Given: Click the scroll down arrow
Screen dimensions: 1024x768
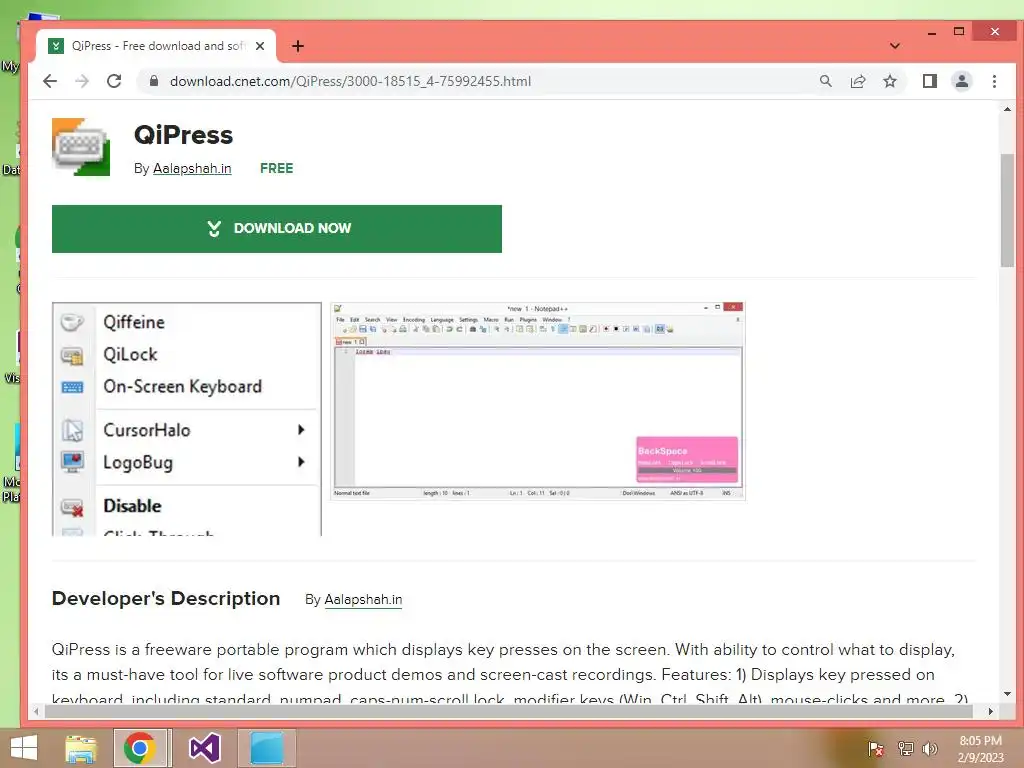Looking at the screenshot, I should (x=1007, y=694).
